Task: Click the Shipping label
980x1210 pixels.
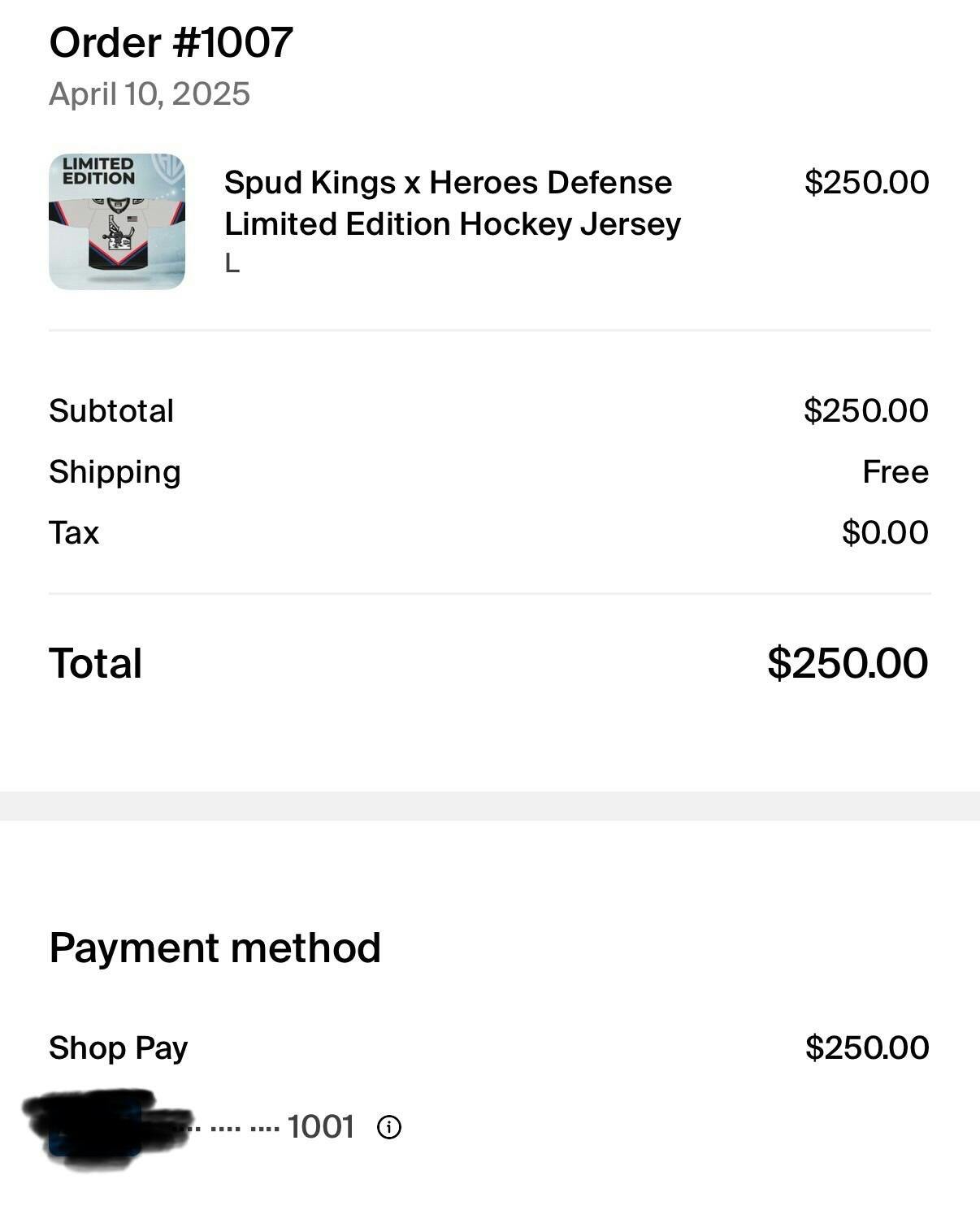Action: (115, 471)
